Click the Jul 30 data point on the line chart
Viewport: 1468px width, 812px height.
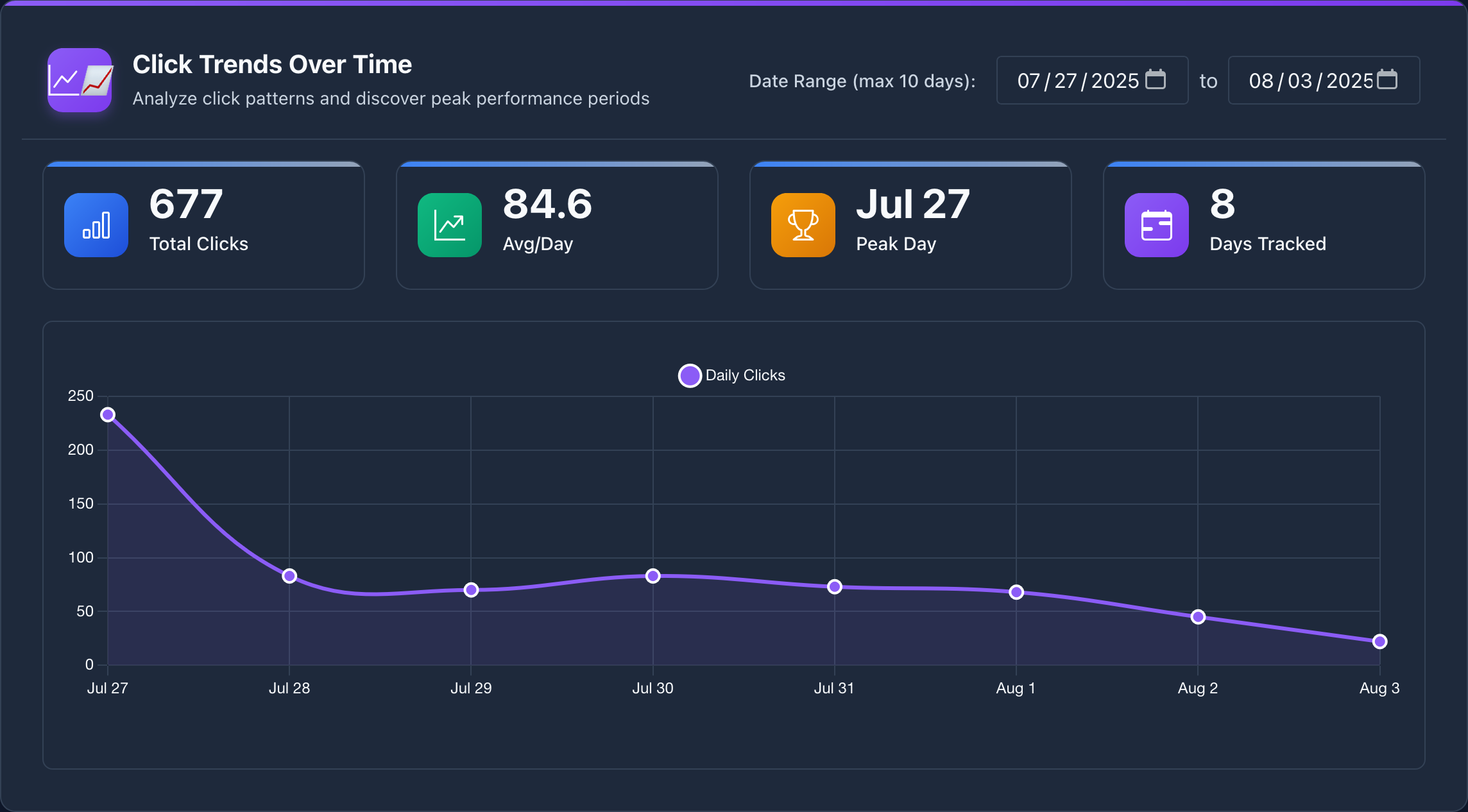coord(653,576)
